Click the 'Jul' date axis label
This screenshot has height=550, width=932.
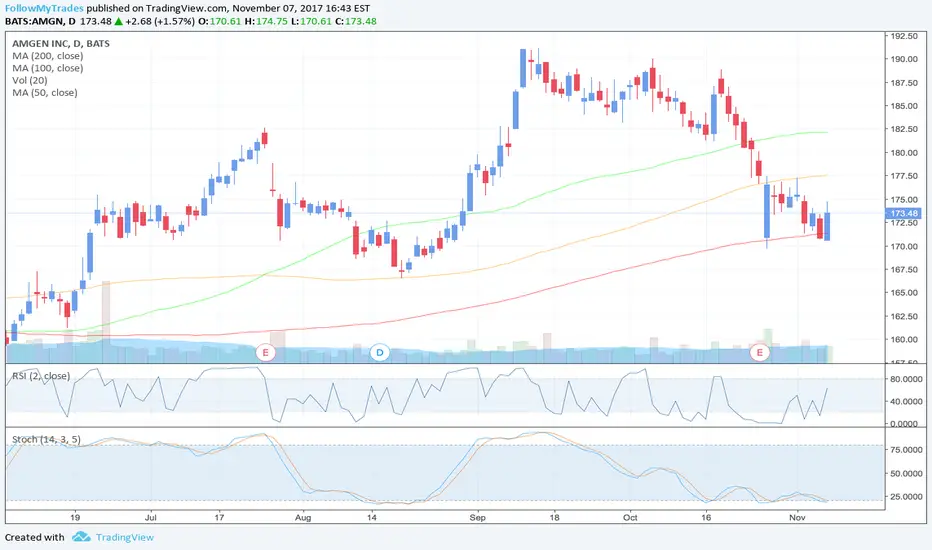pos(150,517)
